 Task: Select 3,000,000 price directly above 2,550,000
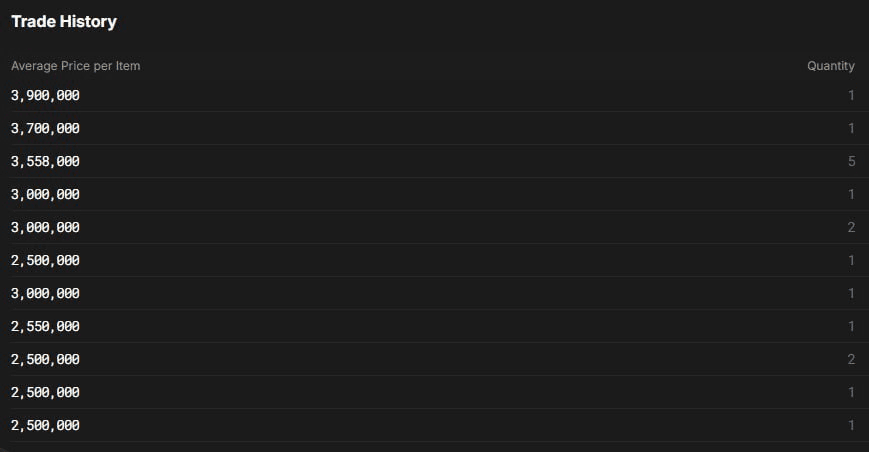[45, 293]
